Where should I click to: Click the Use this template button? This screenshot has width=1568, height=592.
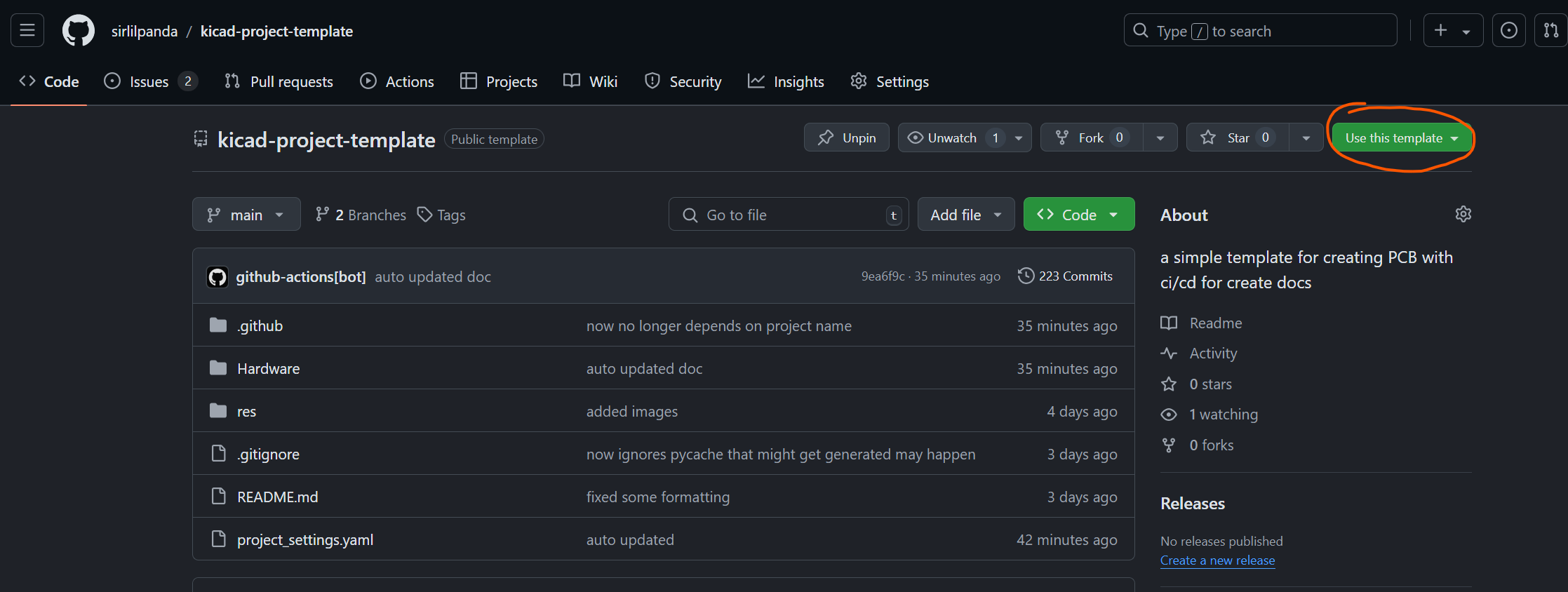[x=1393, y=138]
